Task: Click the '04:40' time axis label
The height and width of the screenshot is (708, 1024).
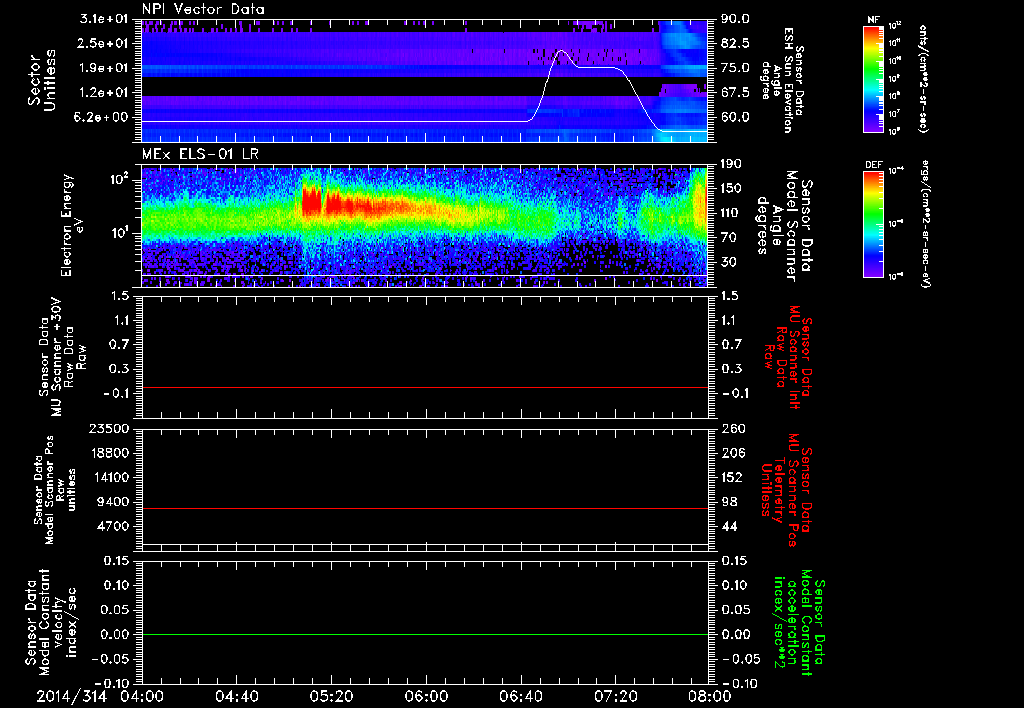Action: [x=236, y=696]
